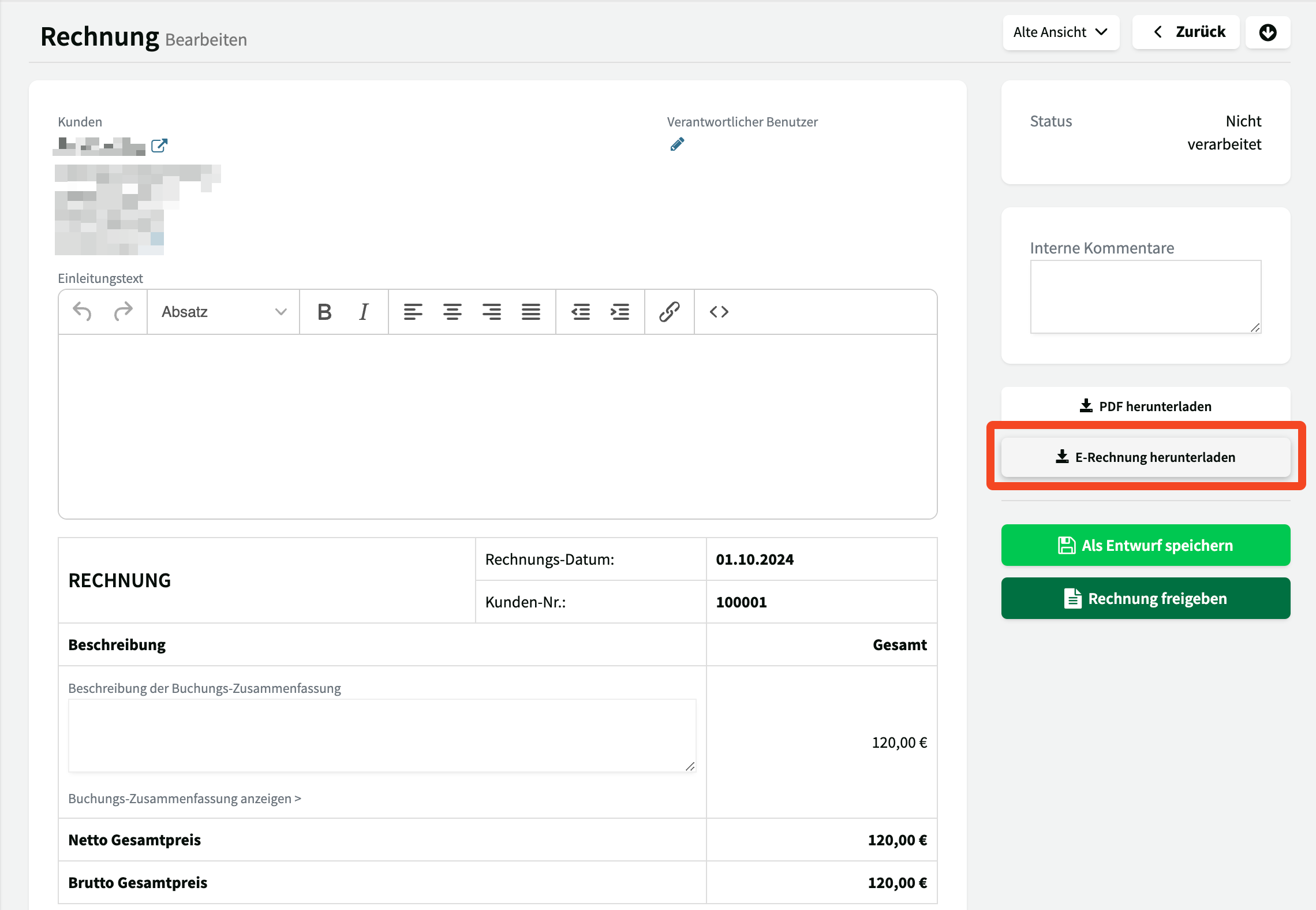This screenshot has width=1316, height=910.
Task: Align text right in the editor
Action: pyautogui.click(x=491, y=312)
